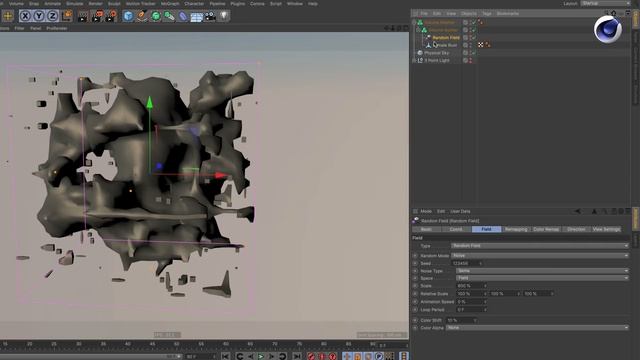Click the green Subdivision Surface generator icon
Image resolution: width=640 pixels, height=360 pixels.
pos(156,16)
